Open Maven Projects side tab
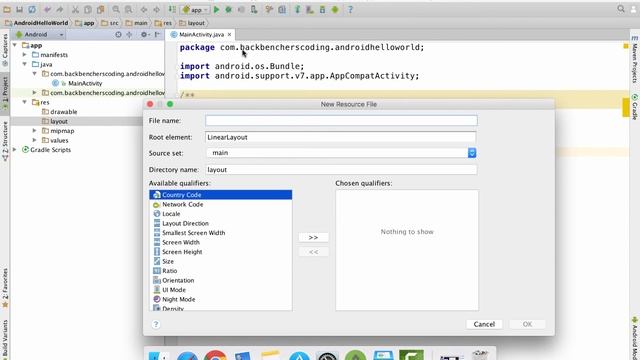640x360 pixels. click(635, 60)
